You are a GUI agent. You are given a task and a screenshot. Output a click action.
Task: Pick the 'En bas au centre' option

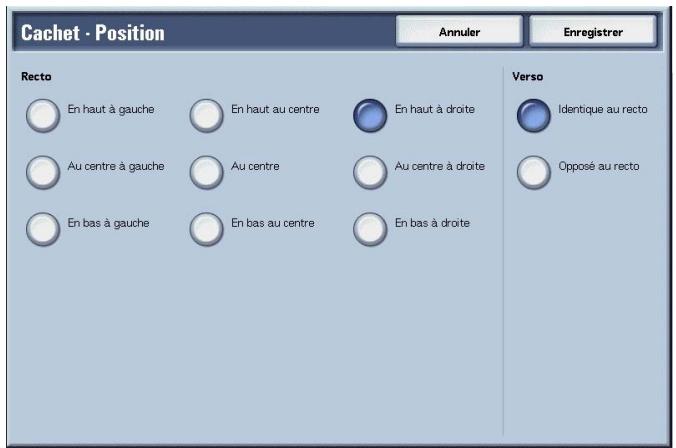207,229
